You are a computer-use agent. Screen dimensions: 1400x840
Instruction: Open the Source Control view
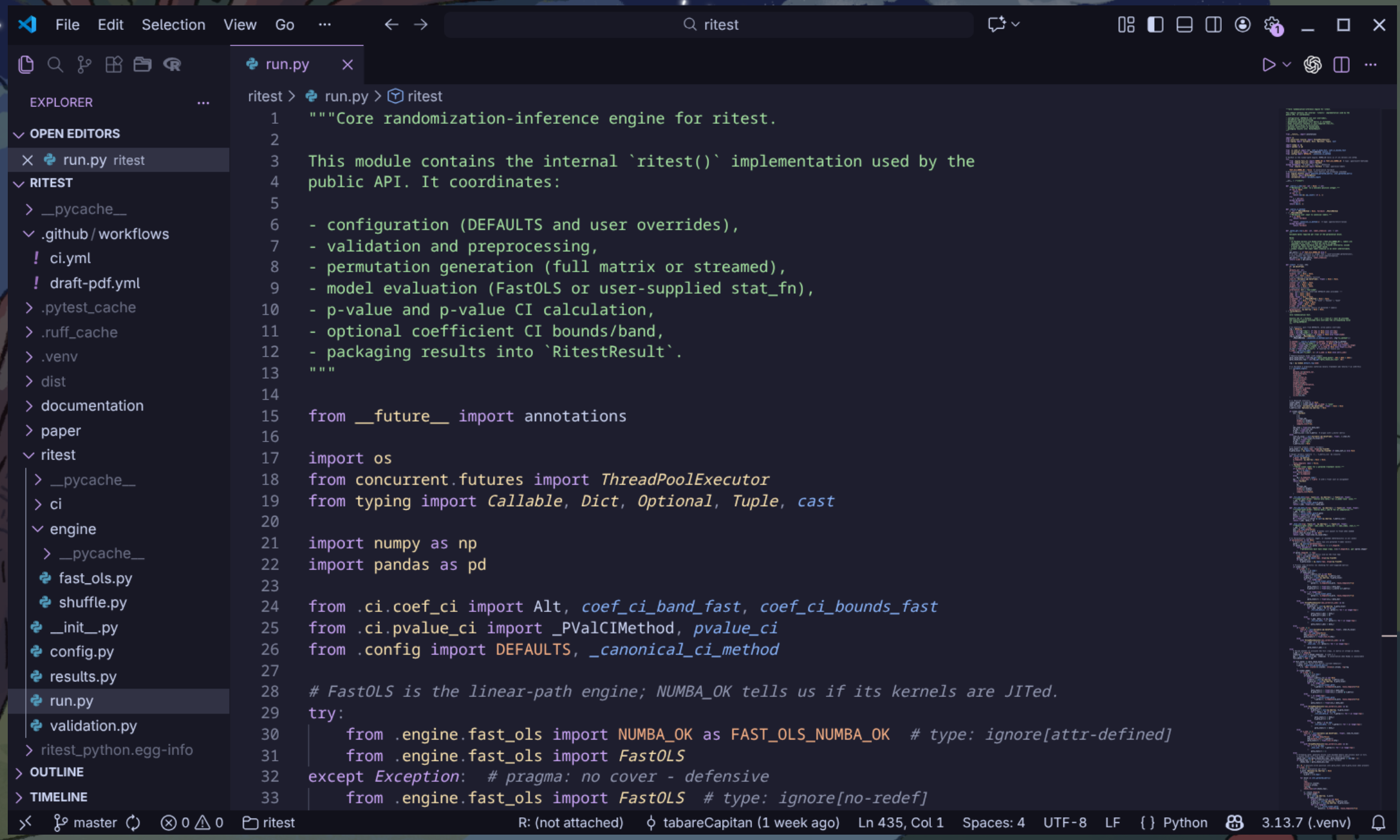click(84, 64)
